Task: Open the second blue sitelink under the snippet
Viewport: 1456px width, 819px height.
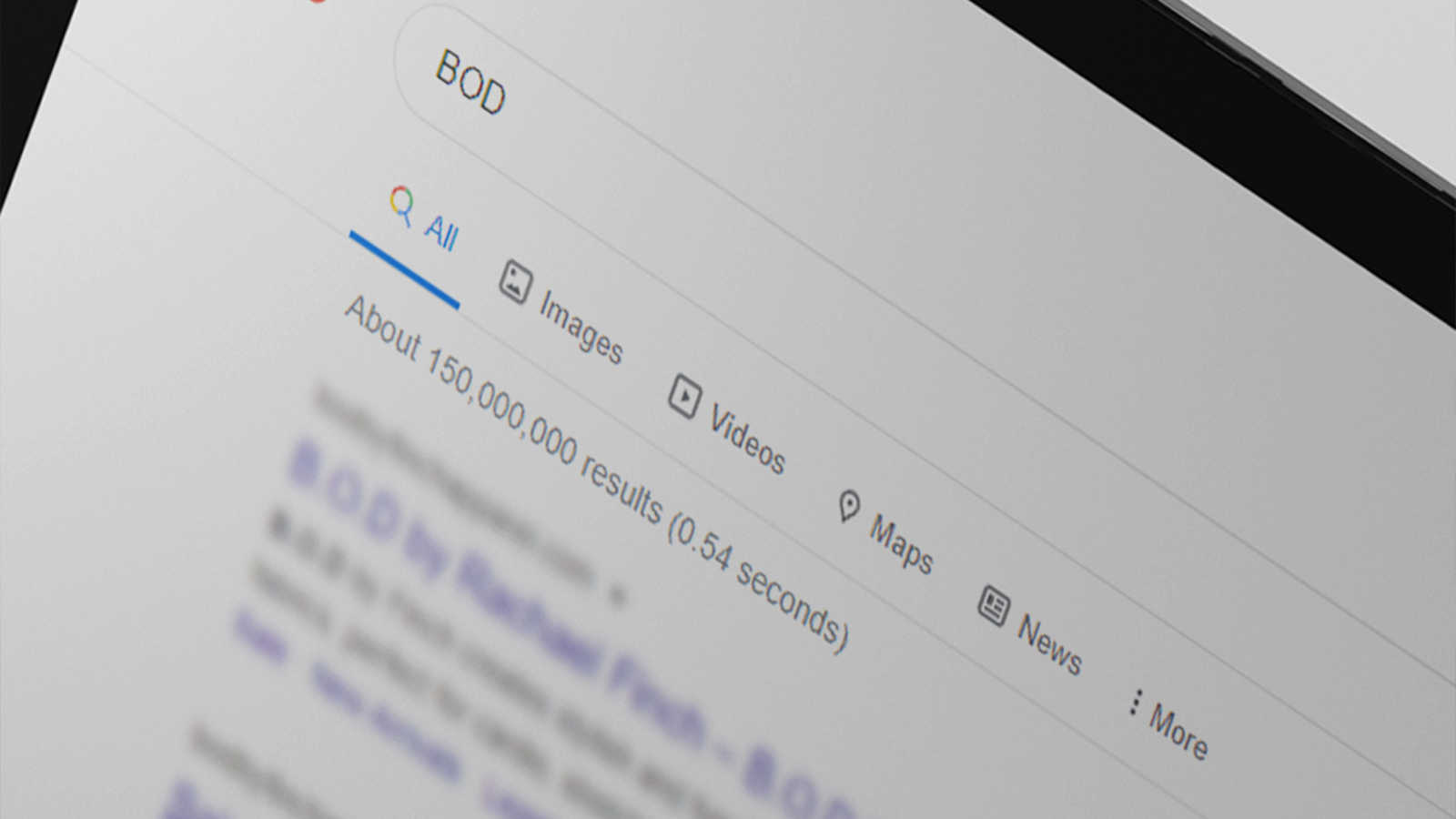Action: click(x=386, y=719)
